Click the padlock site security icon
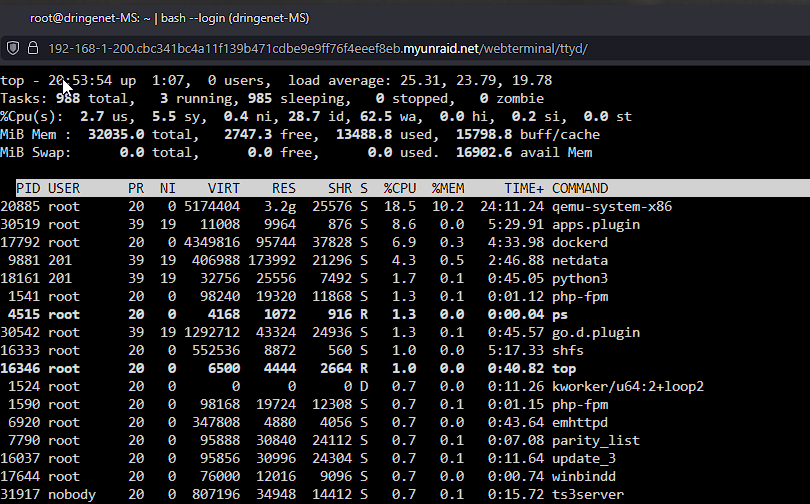Image resolution: width=810 pixels, height=504 pixels. click(33, 49)
